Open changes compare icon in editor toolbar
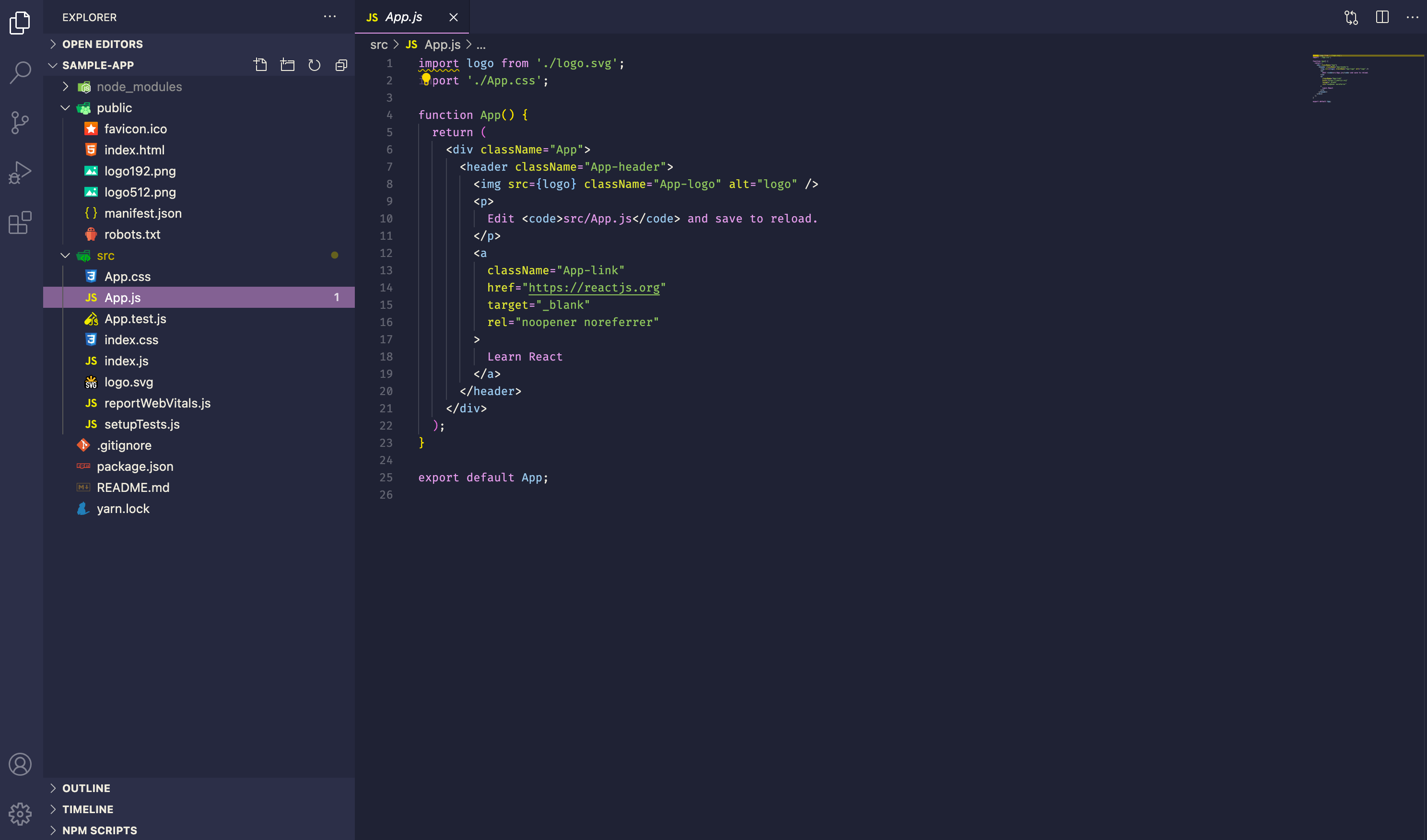Image resolution: width=1427 pixels, height=840 pixels. (x=1351, y=17)
